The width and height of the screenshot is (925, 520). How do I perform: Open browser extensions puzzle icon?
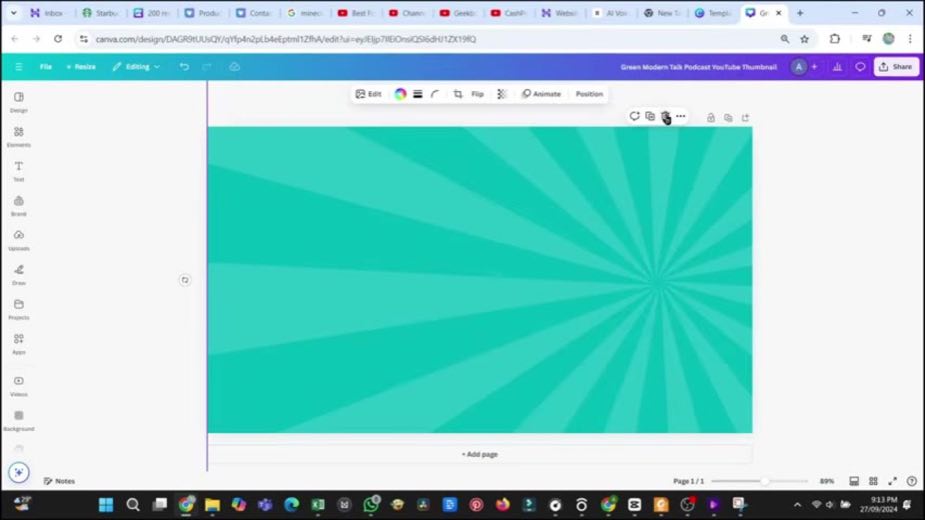834,39
